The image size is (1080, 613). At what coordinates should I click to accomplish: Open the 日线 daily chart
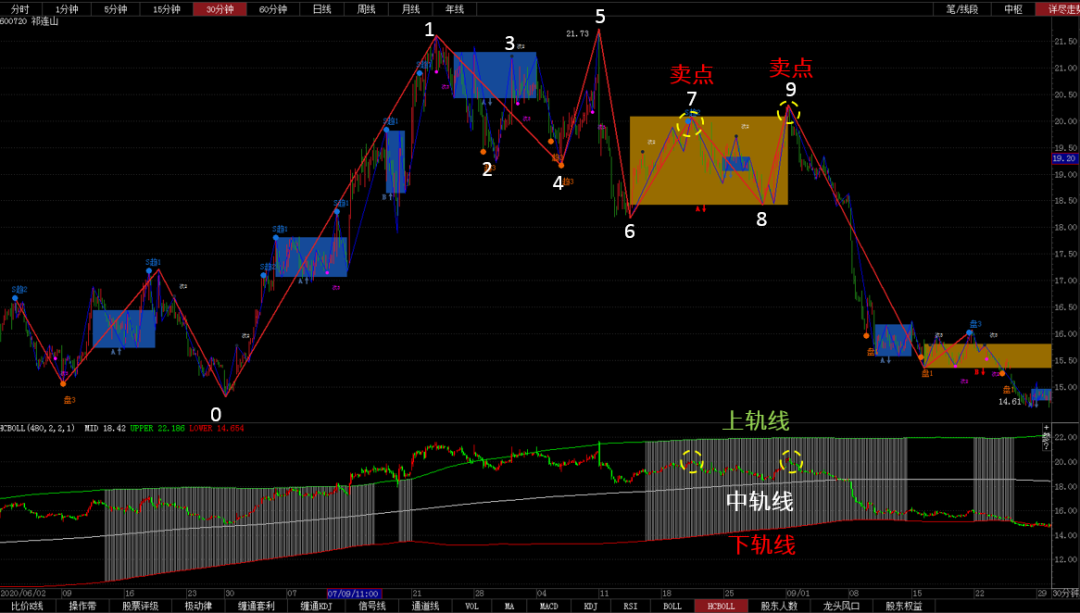click(321, 9)
